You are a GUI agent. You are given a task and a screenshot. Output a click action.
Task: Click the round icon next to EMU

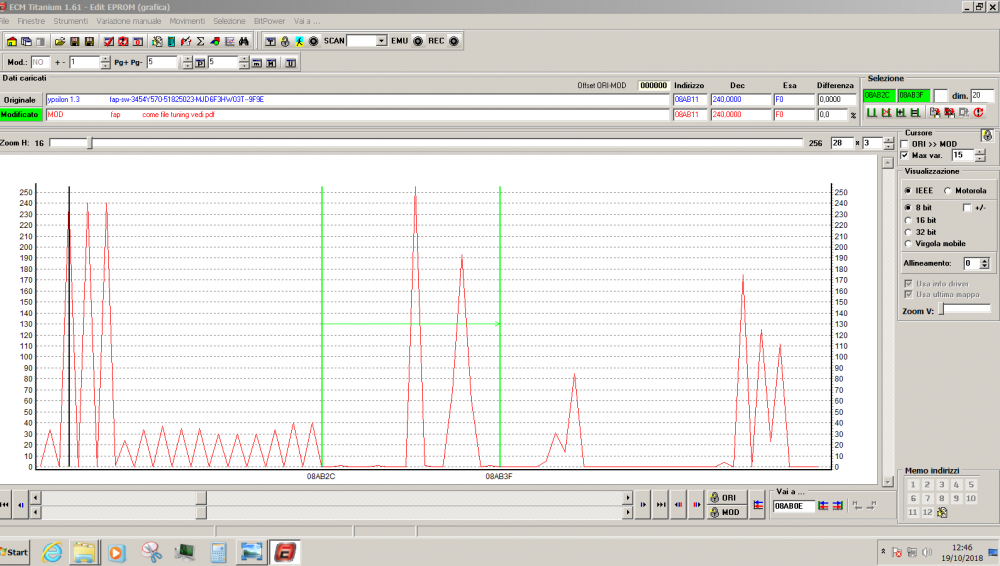(x=418, y=41)
